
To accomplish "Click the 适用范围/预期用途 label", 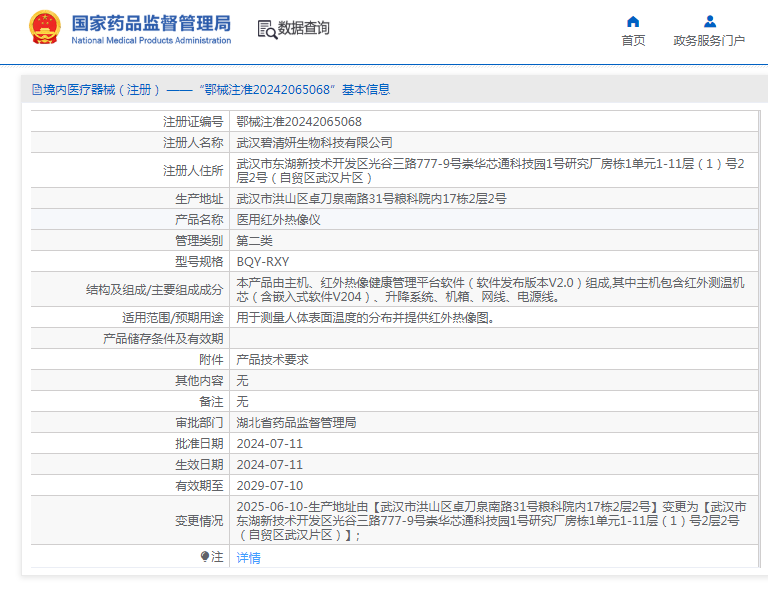I will point(172,318).
